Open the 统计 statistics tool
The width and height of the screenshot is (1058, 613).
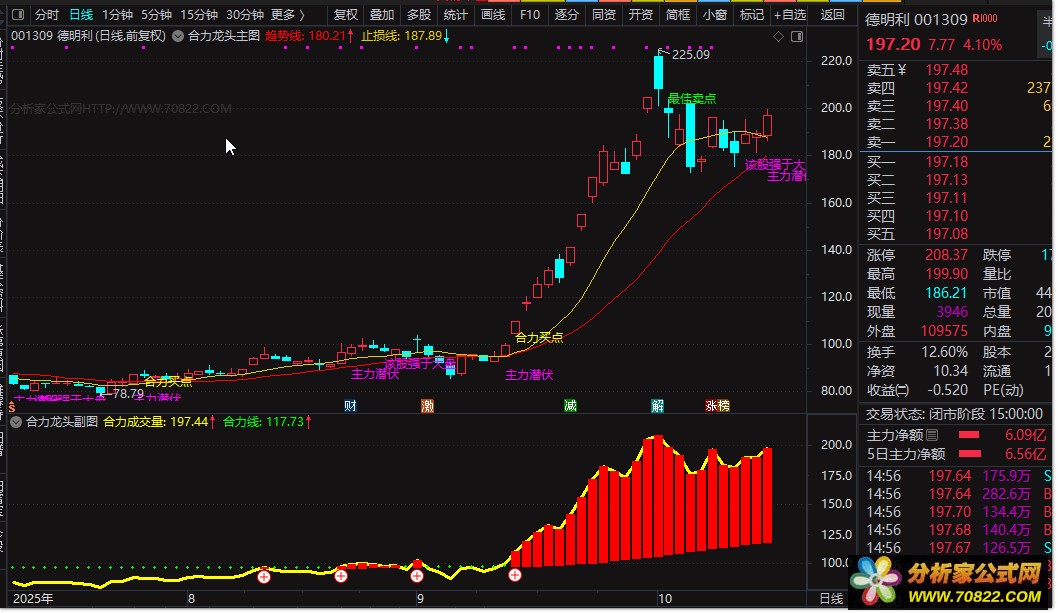coord(455,14)
